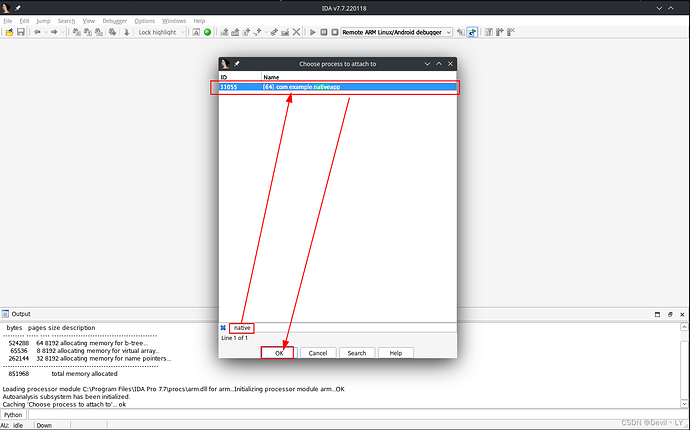Click the 'AU: idle' status bar entry
690x430 pixels.
[x=13, y=425]
